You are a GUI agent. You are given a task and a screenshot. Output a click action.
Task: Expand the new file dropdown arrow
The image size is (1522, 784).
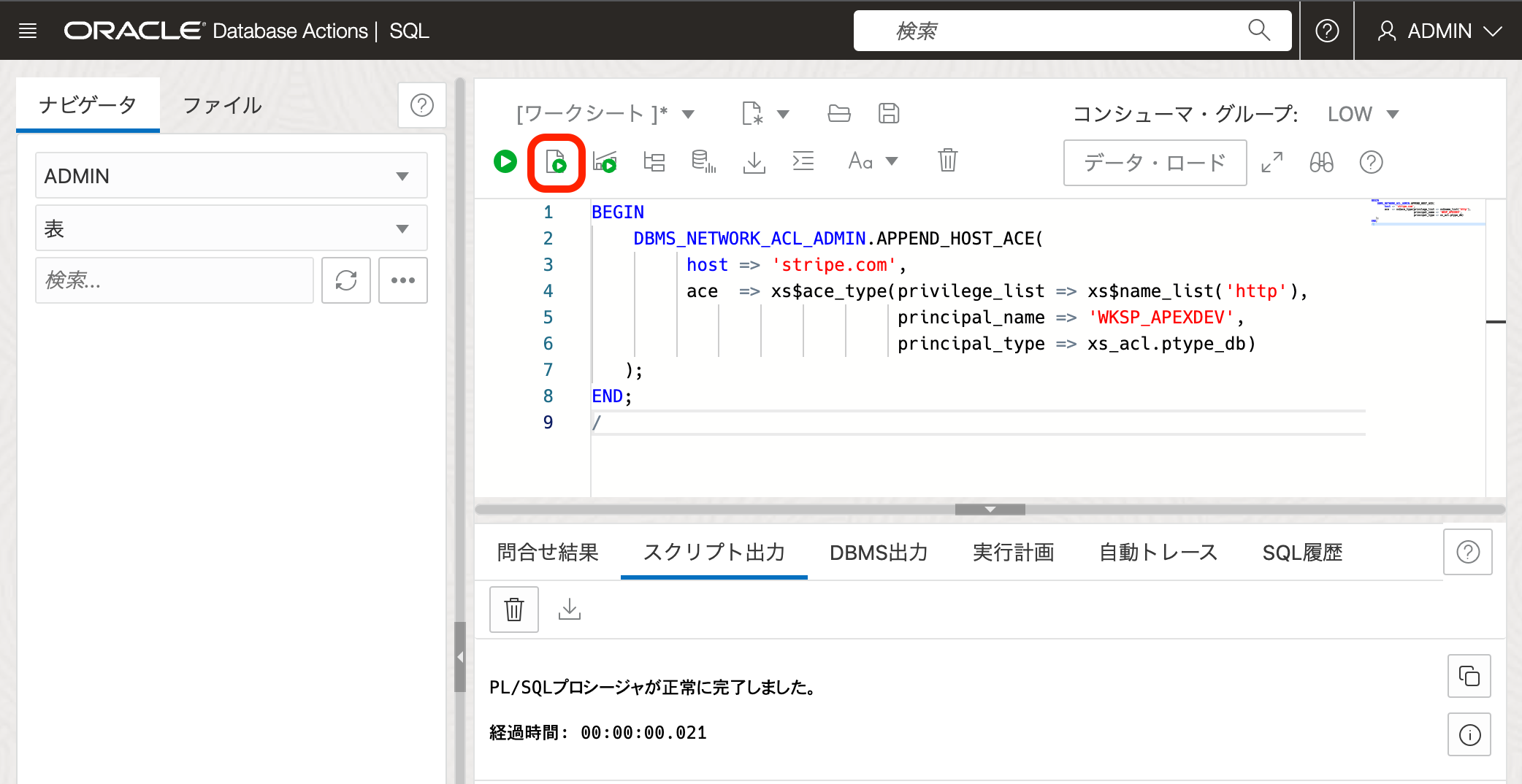(783, 114)
